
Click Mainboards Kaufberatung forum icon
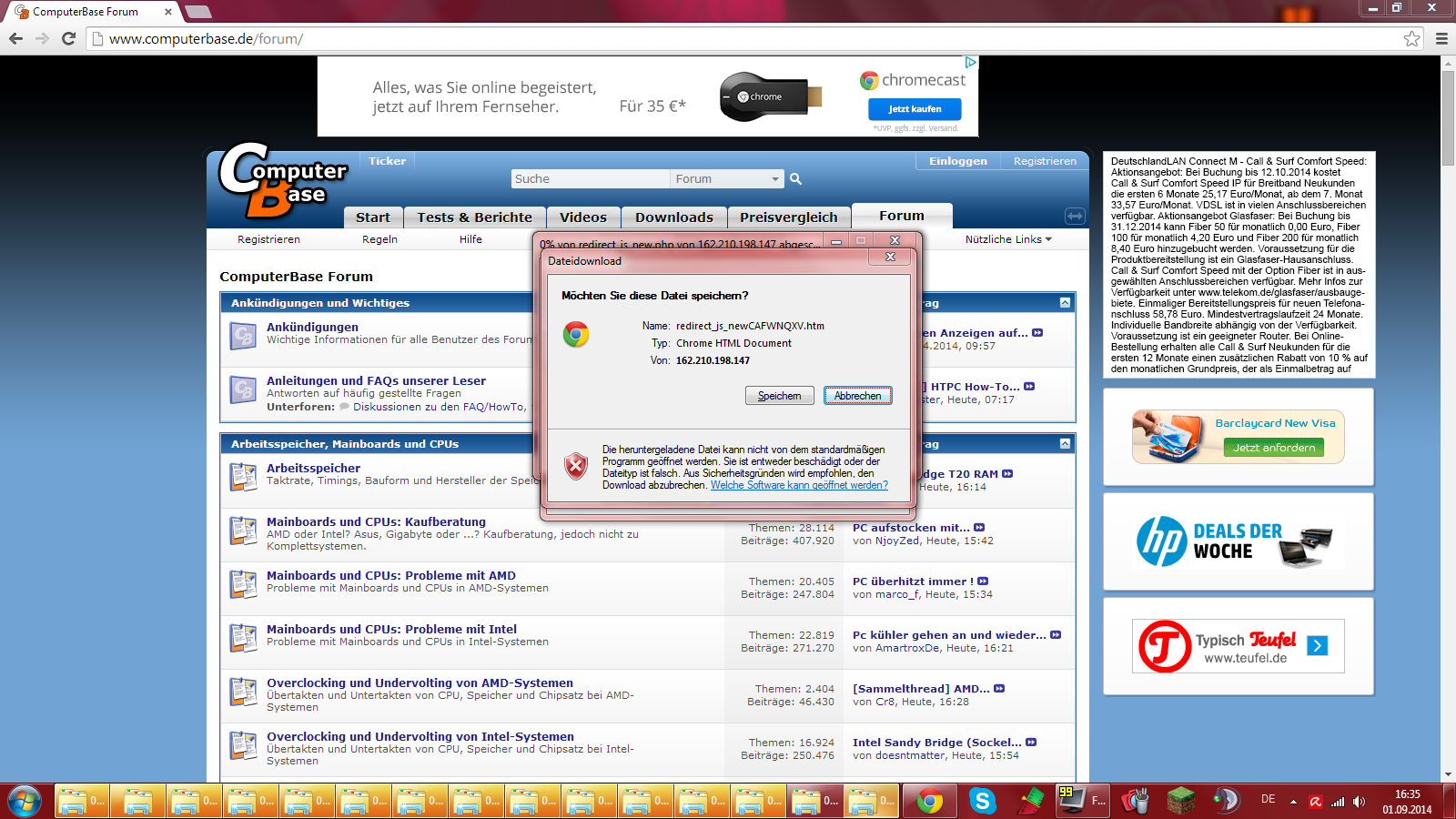coord(243,531)
